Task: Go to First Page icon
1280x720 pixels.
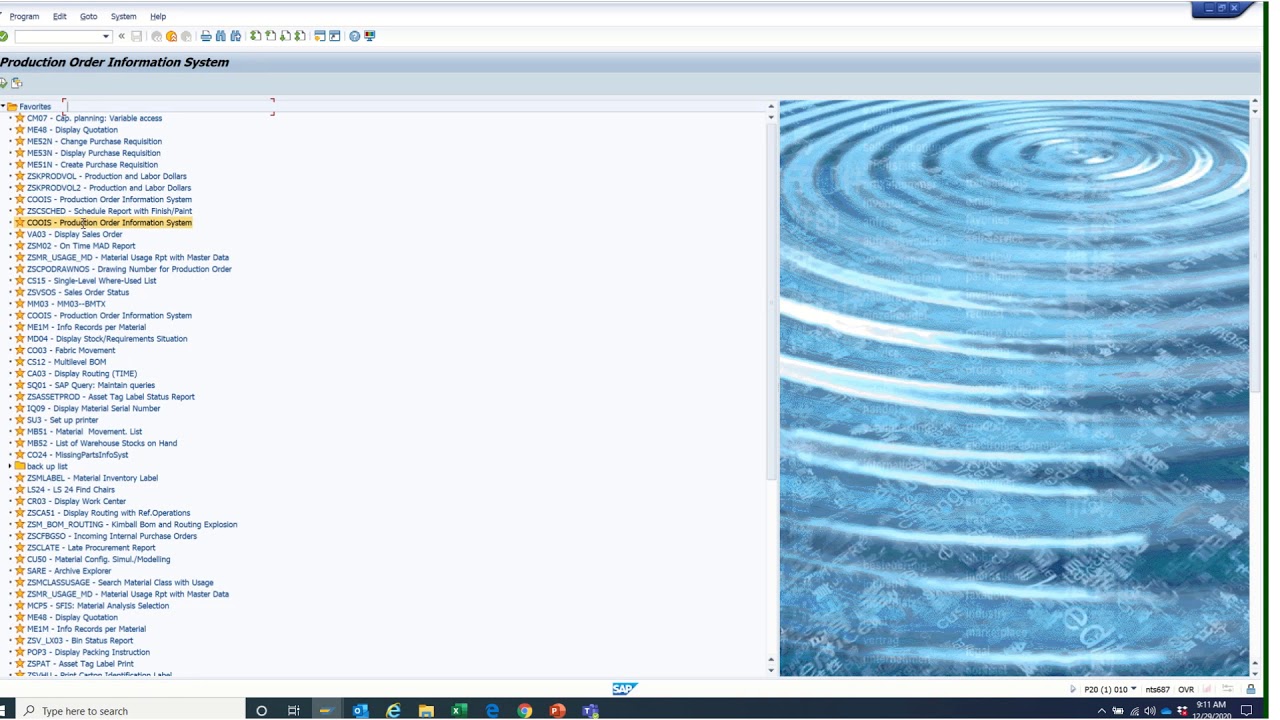Action: click(256, 36)
